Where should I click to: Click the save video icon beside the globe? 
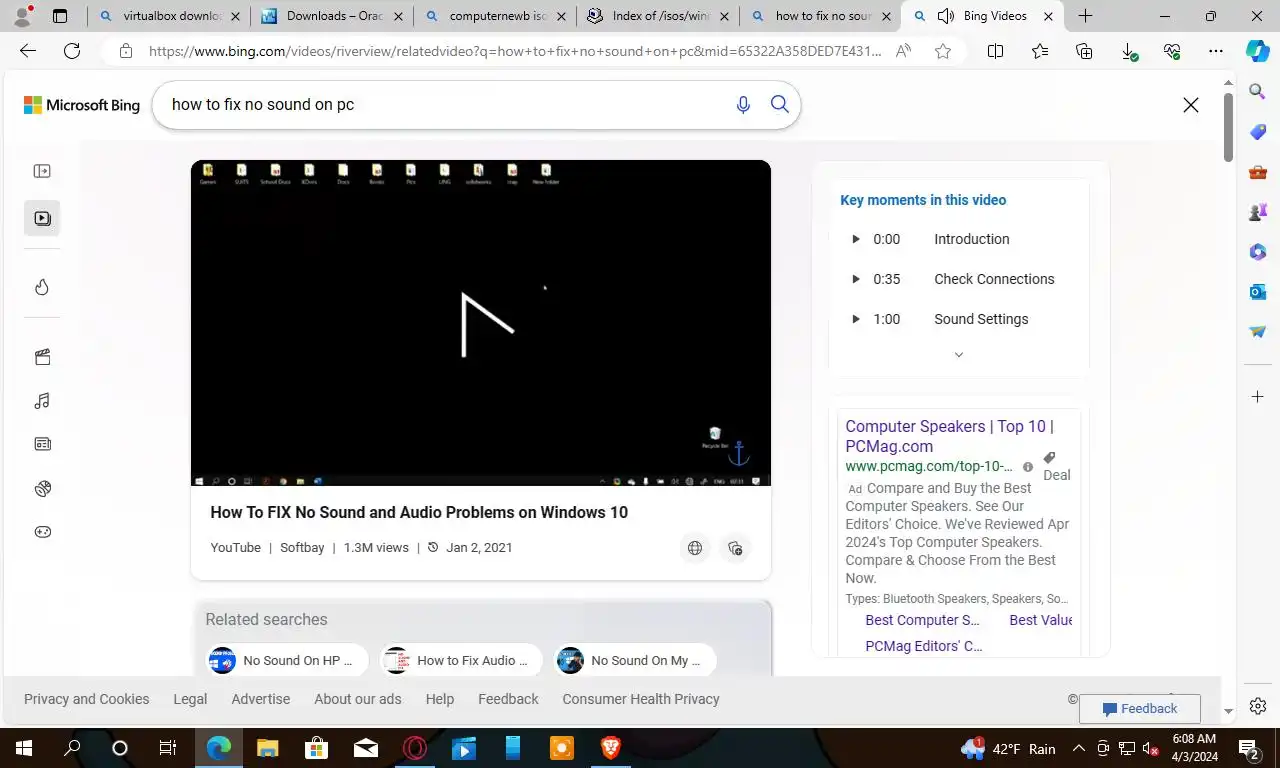pyautogui.click(x=735, y=548)
